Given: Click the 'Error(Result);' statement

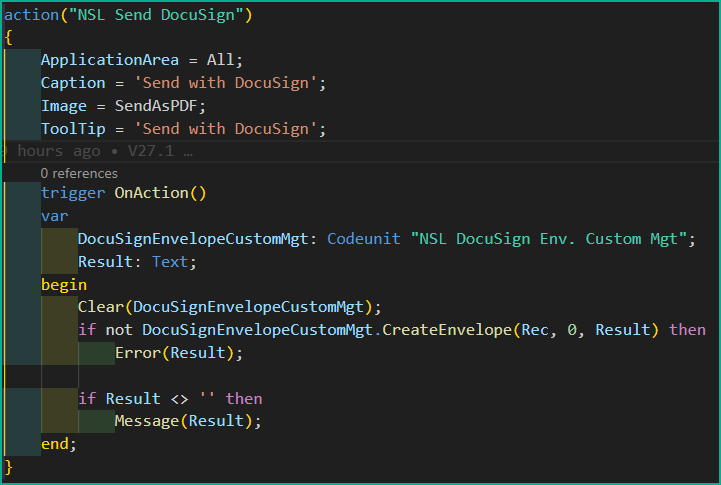Looking at the screenshot, I should click(x=178, y=353).
